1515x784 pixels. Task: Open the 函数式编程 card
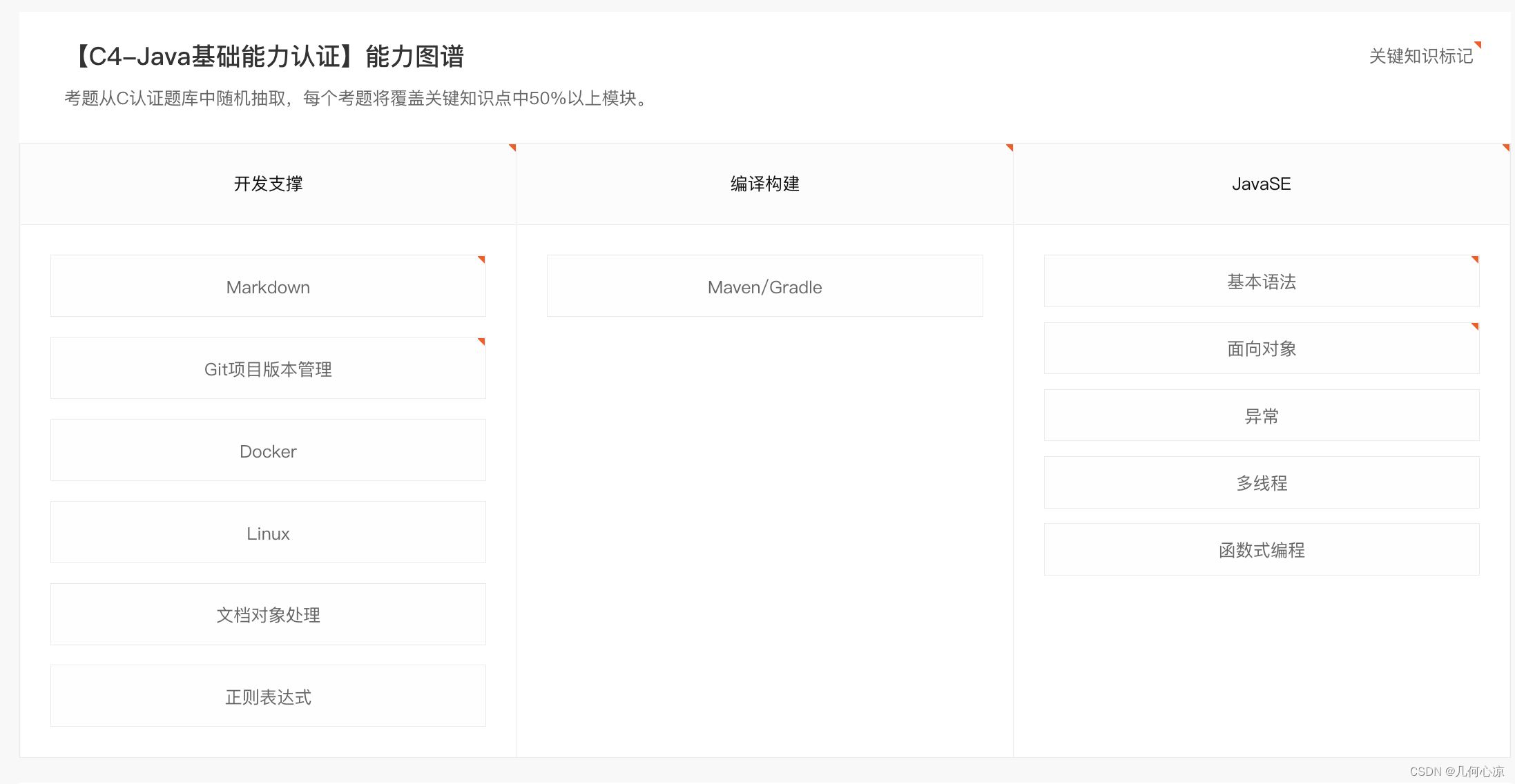coord(1262,550)
